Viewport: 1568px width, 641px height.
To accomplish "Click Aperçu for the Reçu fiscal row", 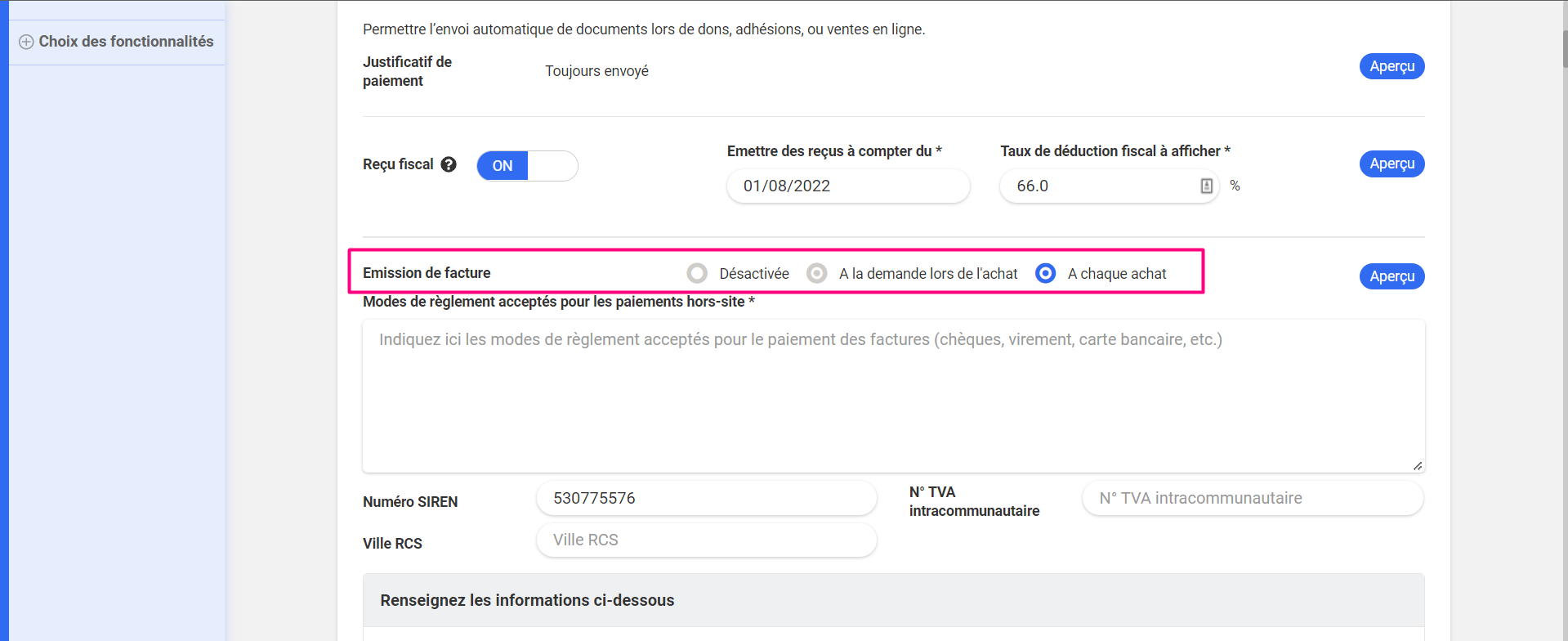I will click(x=1392, y=164).
